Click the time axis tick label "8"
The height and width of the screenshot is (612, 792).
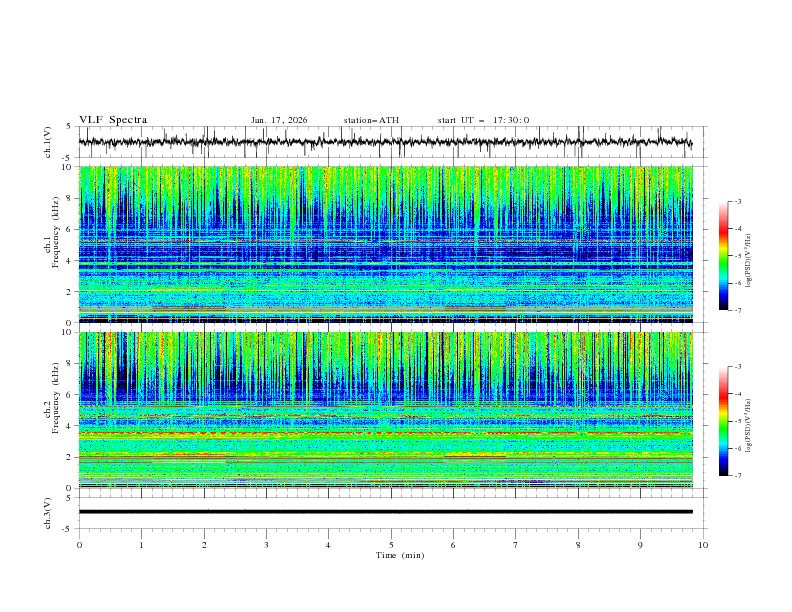point(578,545)
